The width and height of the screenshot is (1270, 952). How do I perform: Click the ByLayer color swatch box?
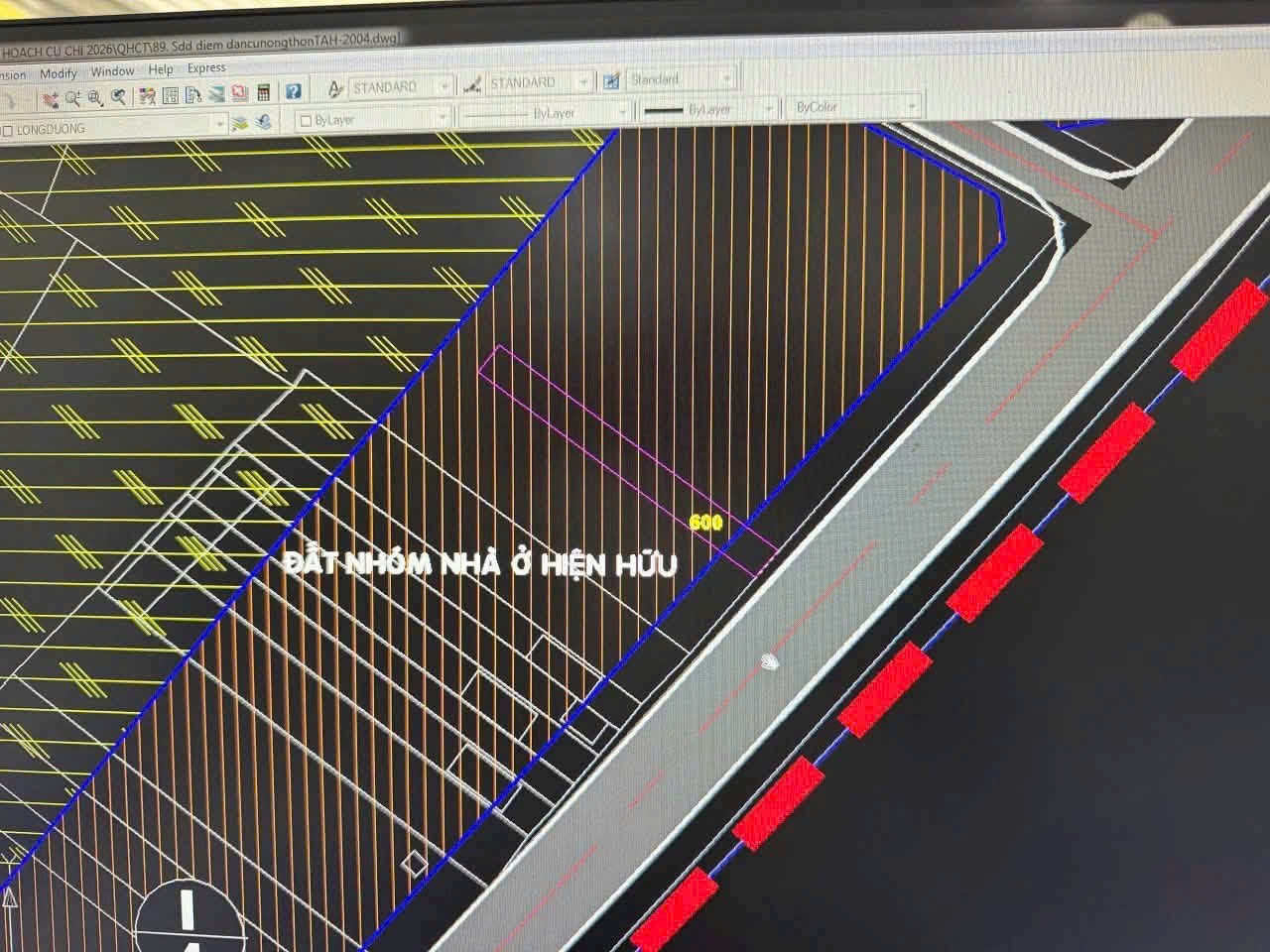306,121
